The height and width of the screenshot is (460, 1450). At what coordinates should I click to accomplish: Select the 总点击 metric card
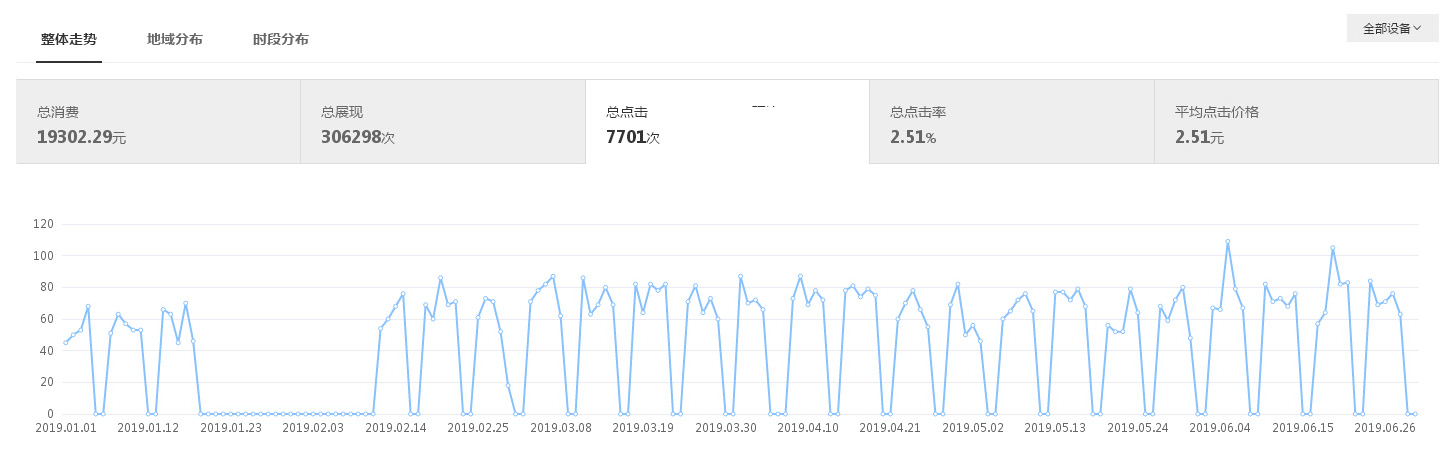coord(727,121)
